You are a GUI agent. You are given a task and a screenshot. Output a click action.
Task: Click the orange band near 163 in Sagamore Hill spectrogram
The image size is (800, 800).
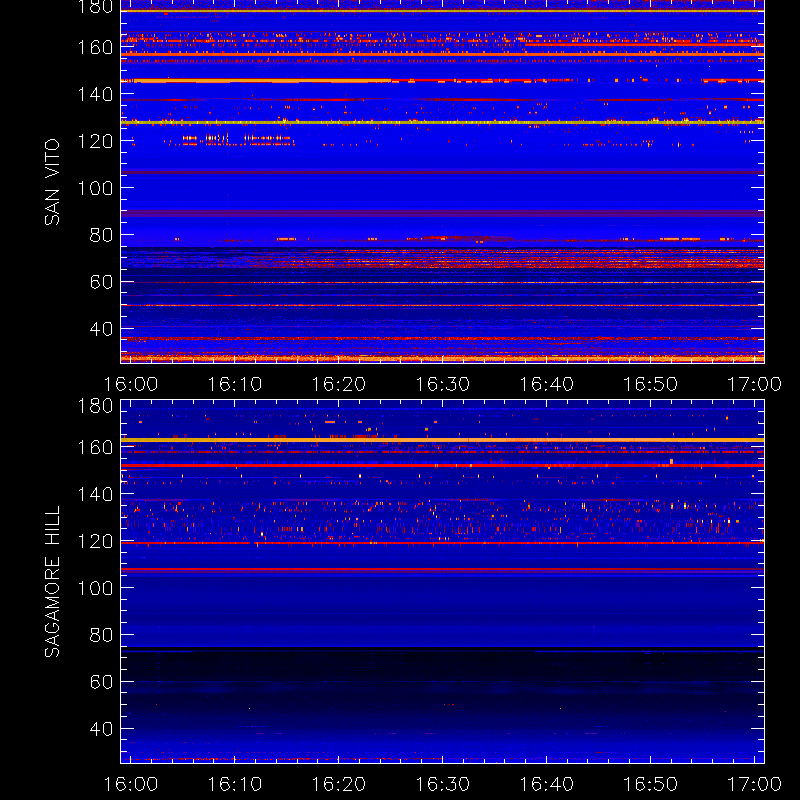click(442, 440)
